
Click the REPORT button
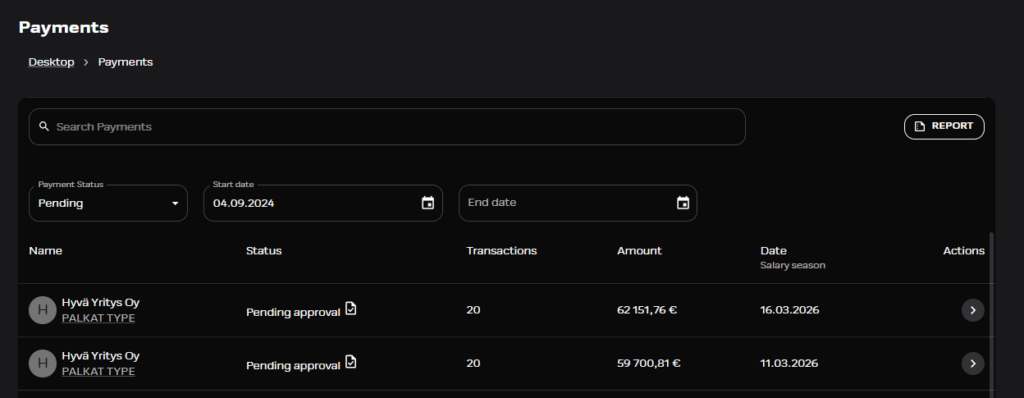[944, 127]
